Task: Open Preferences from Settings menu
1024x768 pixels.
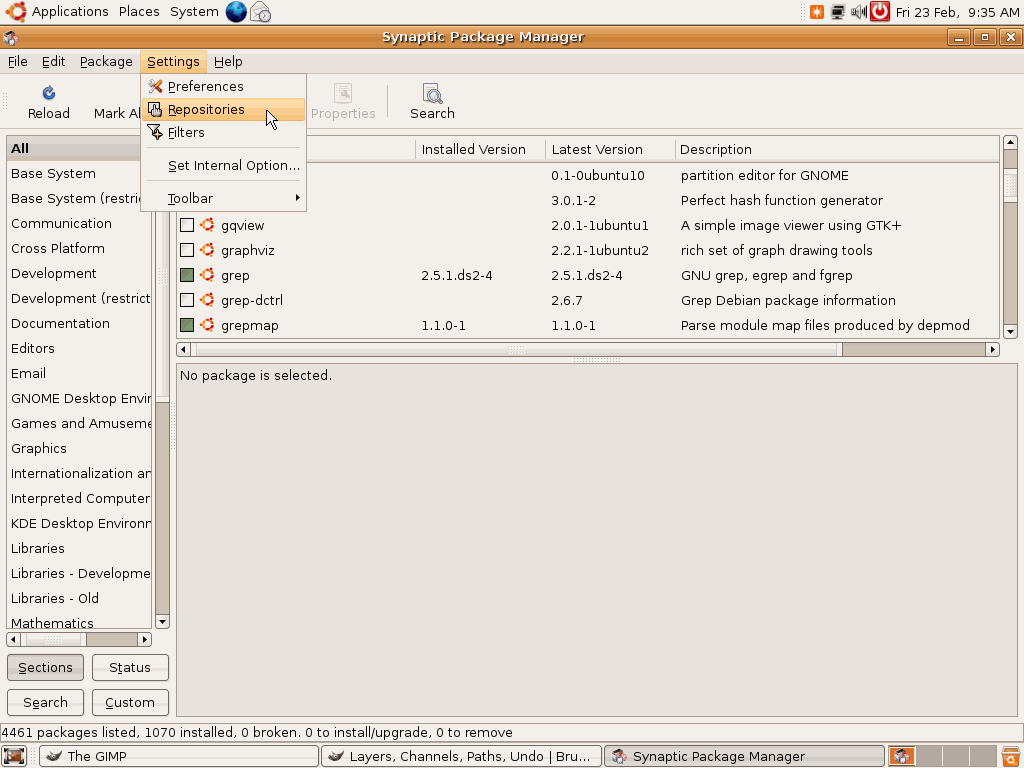Action: pyautogui.click(x=223, y=86)
